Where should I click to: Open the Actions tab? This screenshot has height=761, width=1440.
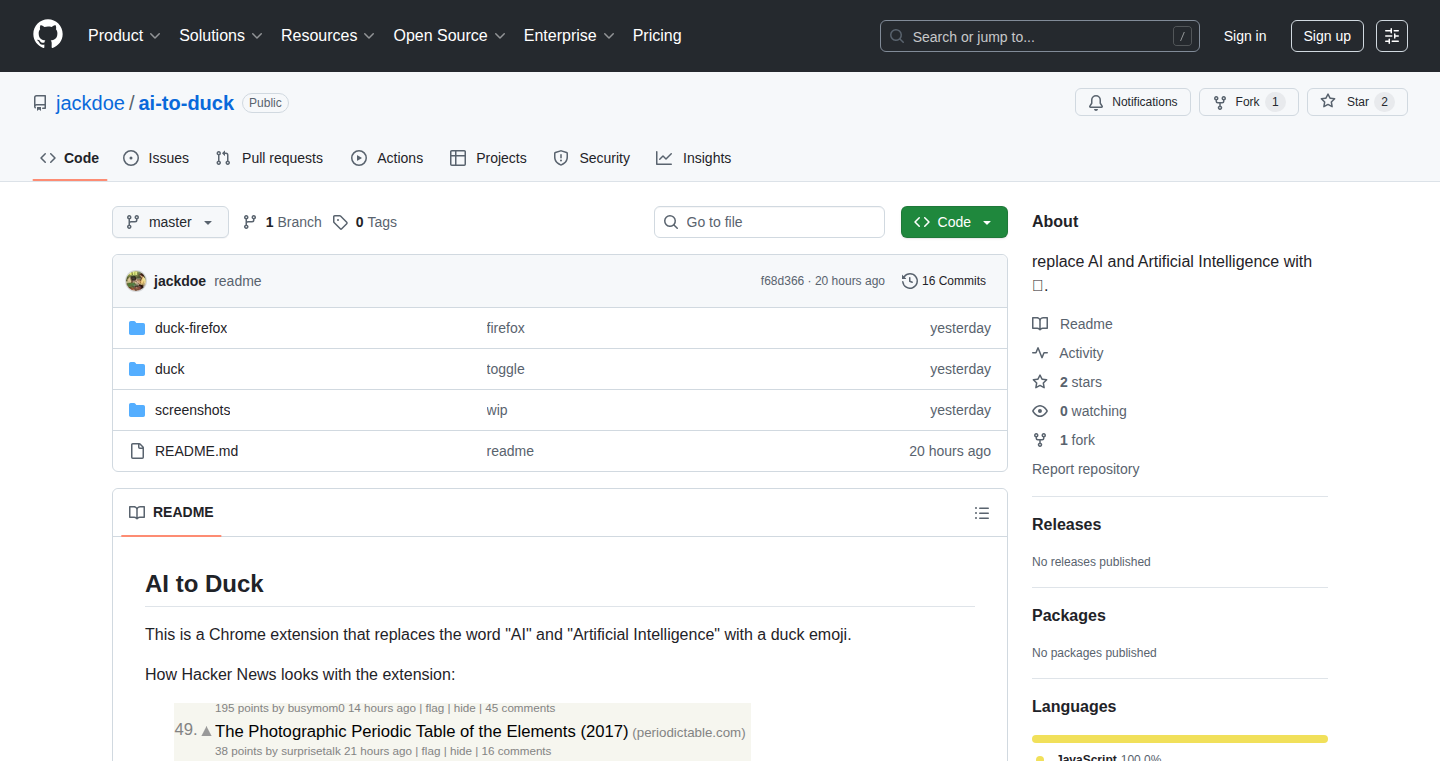(387, 158)
